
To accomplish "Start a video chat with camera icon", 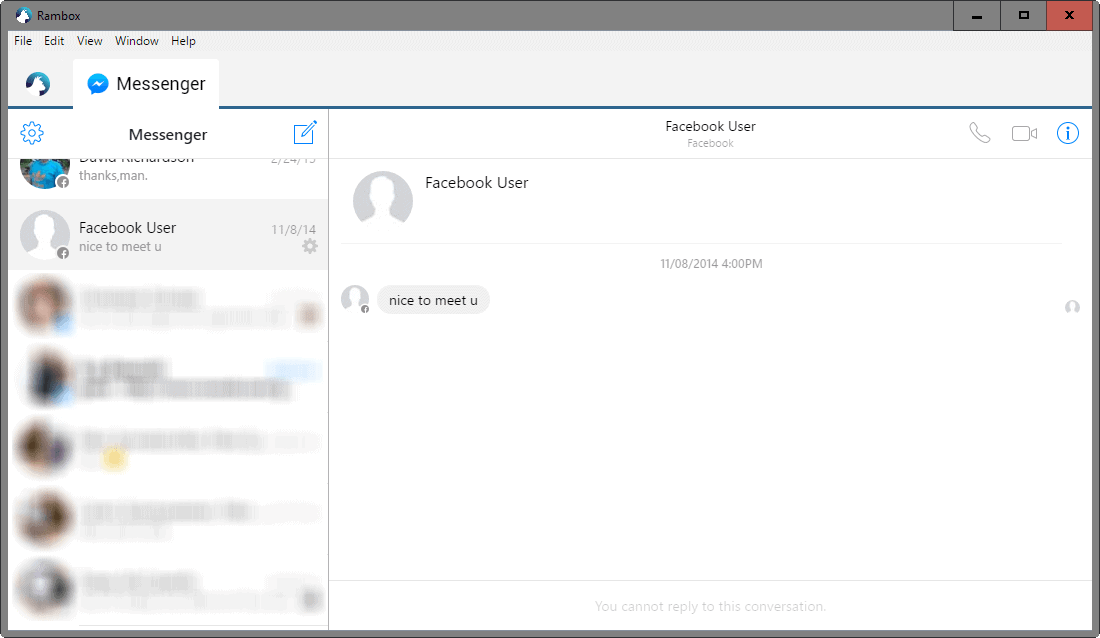I will point(1024,133).
